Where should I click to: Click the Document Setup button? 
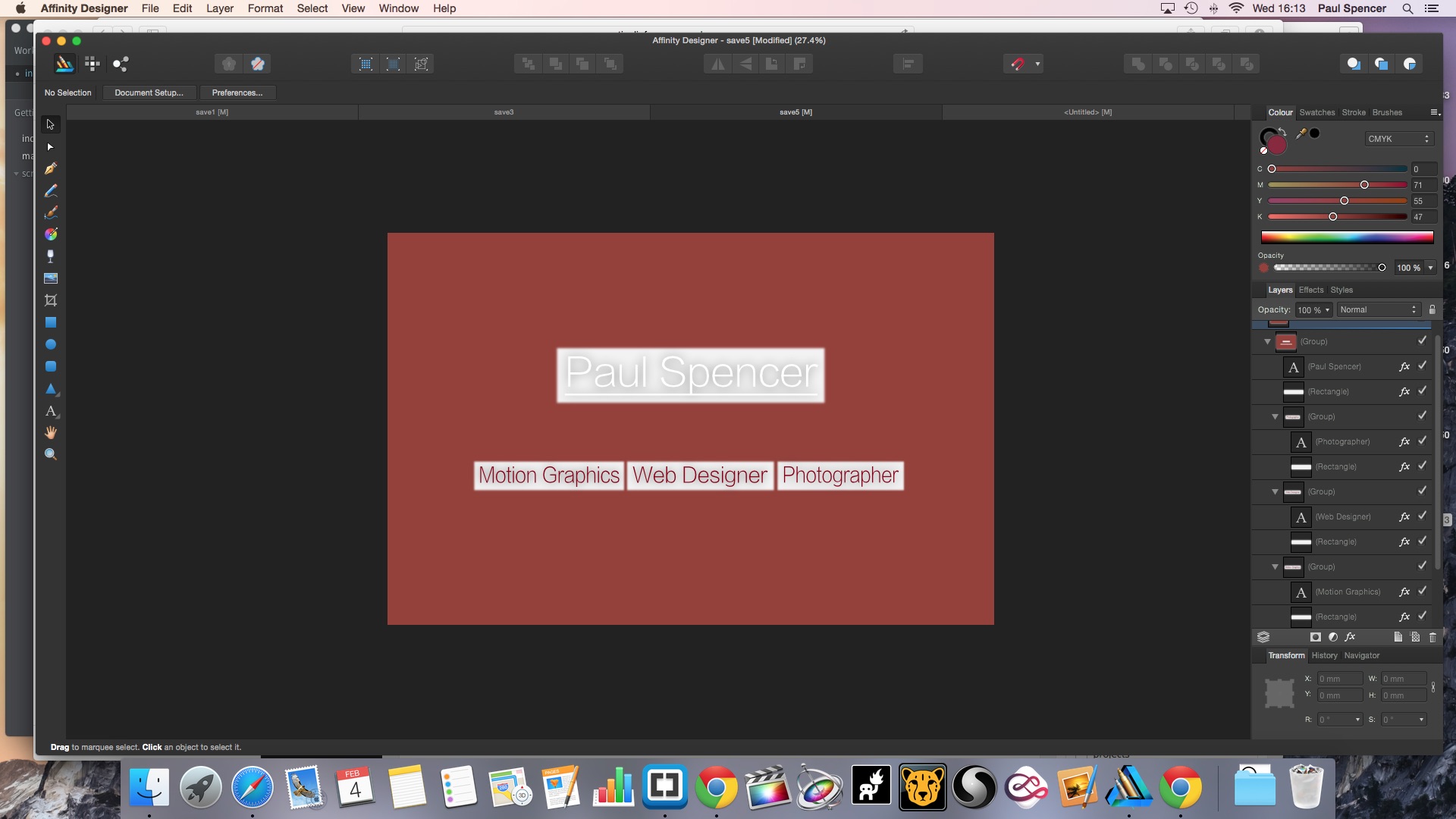click(149, 93)
